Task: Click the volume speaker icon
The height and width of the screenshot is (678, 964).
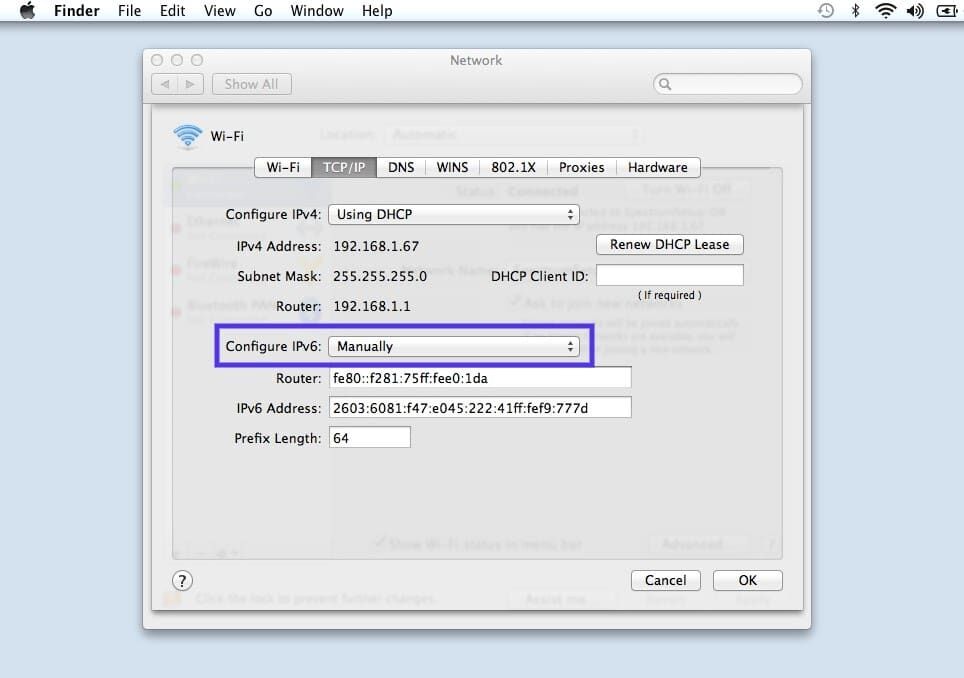Action: 914,11
